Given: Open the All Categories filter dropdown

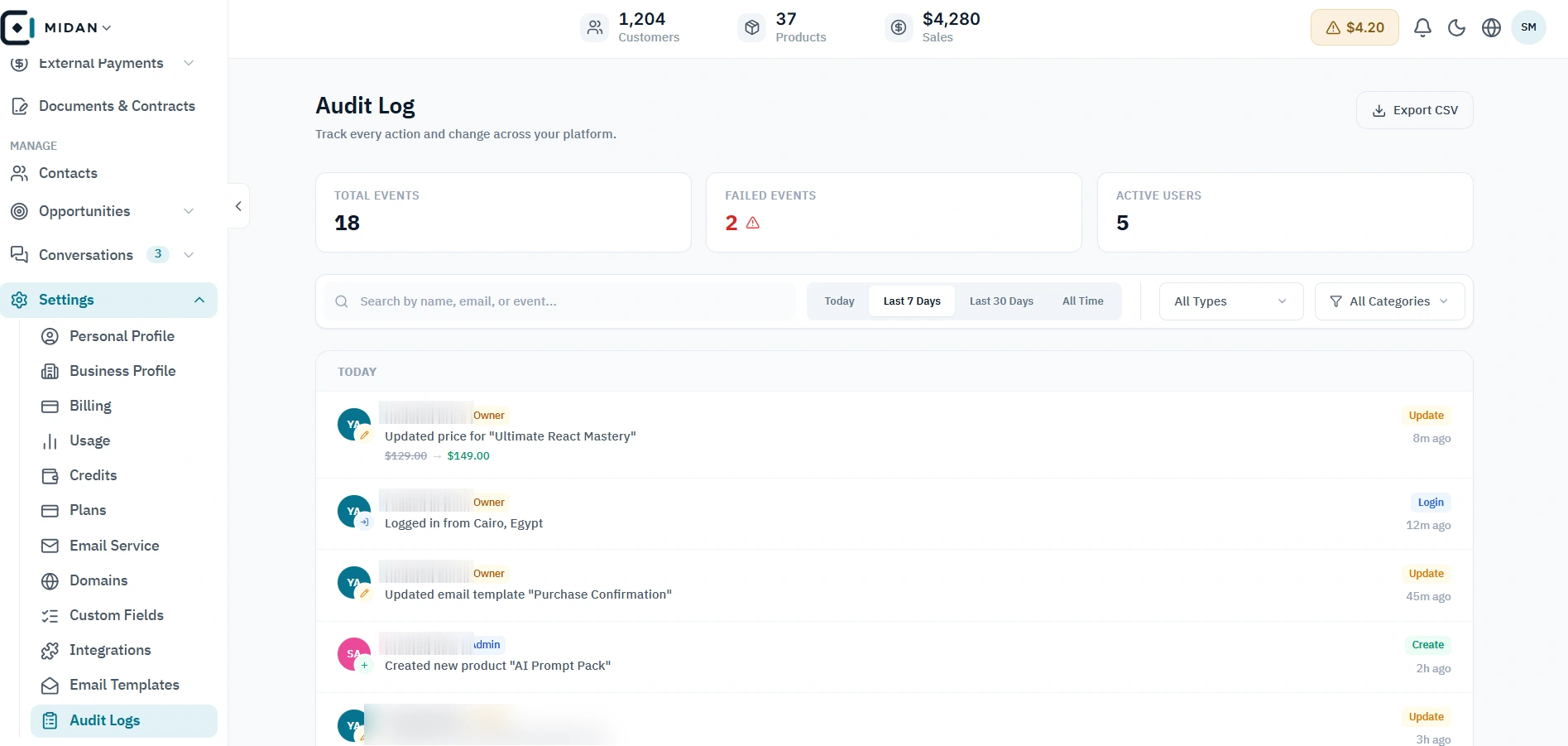Looking at the screenshot, I should pos(1389,301).
